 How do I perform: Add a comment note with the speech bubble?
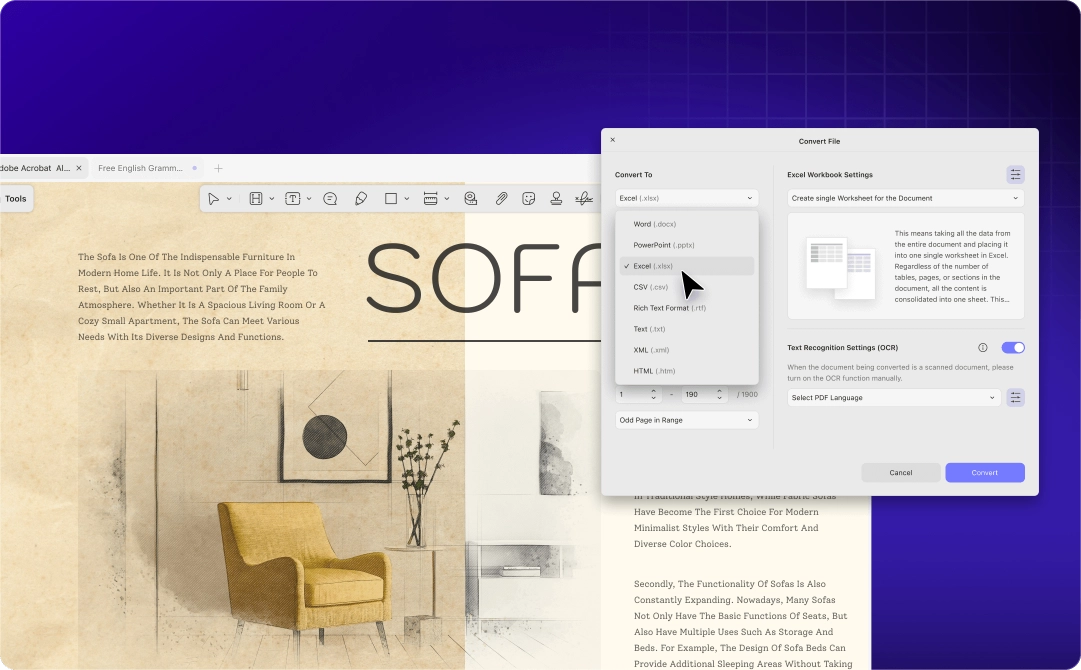pyautogui.click(x=330, y=199)
